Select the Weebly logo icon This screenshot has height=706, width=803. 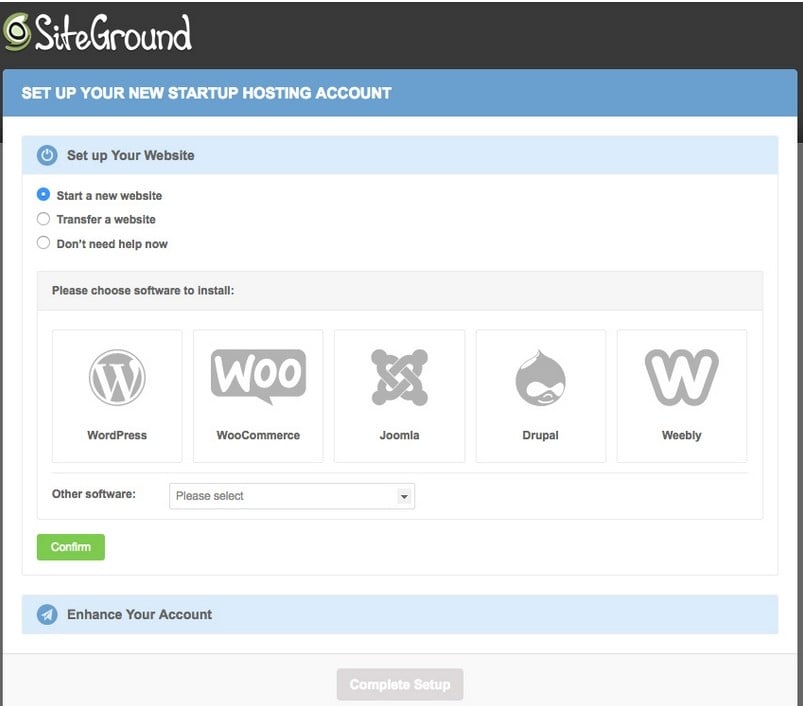tap(682, 377)
